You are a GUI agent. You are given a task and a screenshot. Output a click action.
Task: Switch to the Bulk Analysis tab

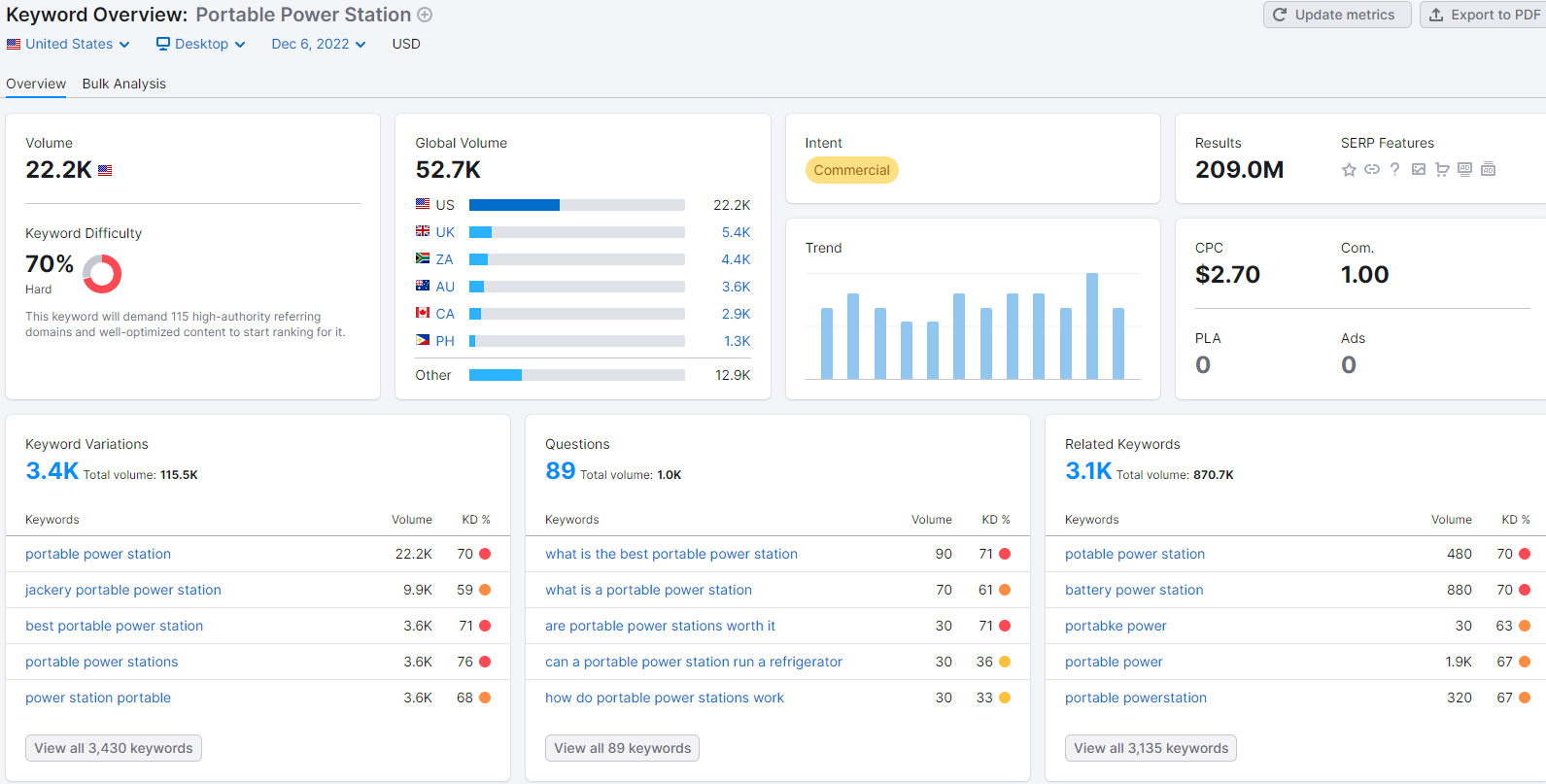(123, 84)
